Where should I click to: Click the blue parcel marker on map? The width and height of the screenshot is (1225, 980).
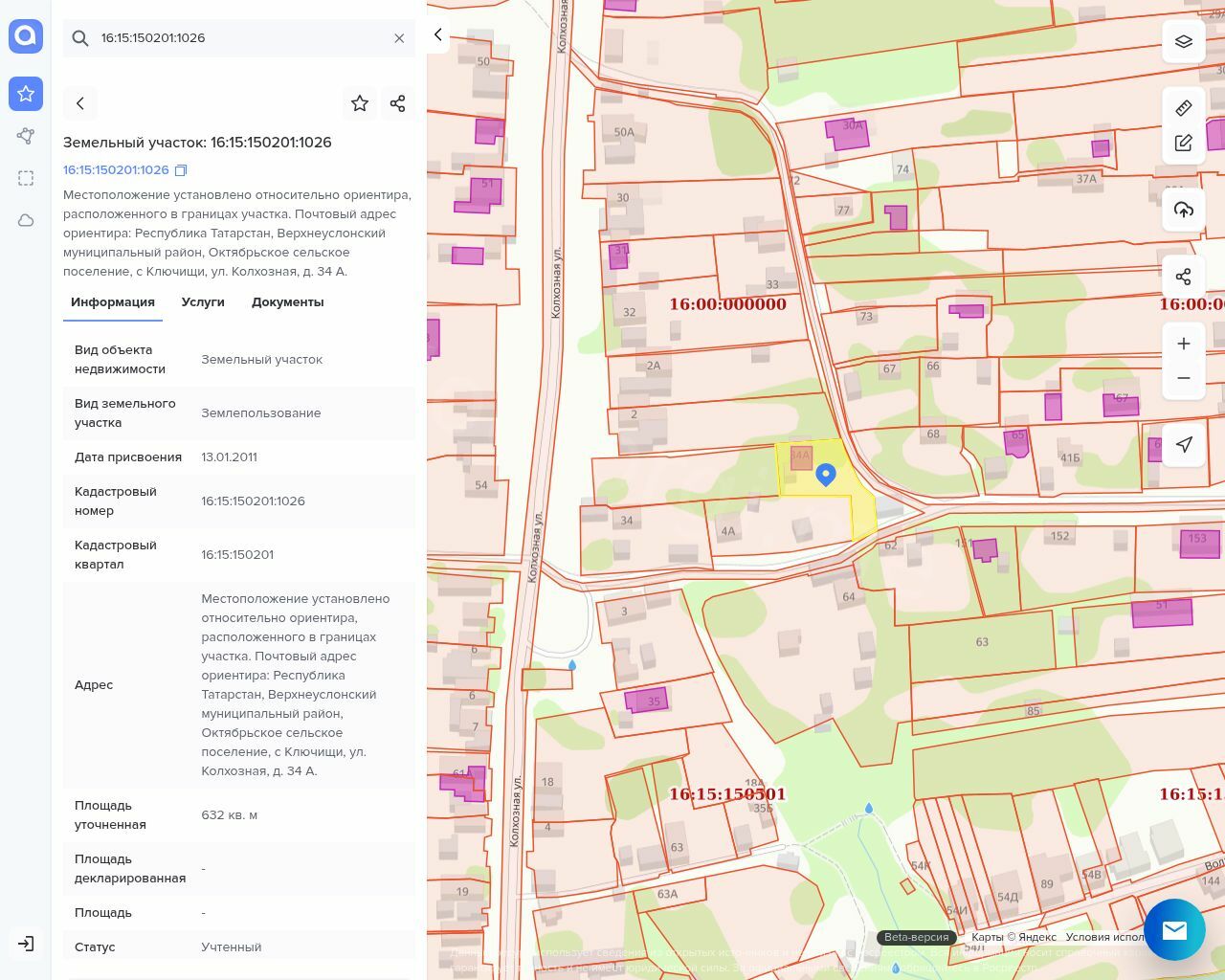pyautogui.click(x=826, y=474)
